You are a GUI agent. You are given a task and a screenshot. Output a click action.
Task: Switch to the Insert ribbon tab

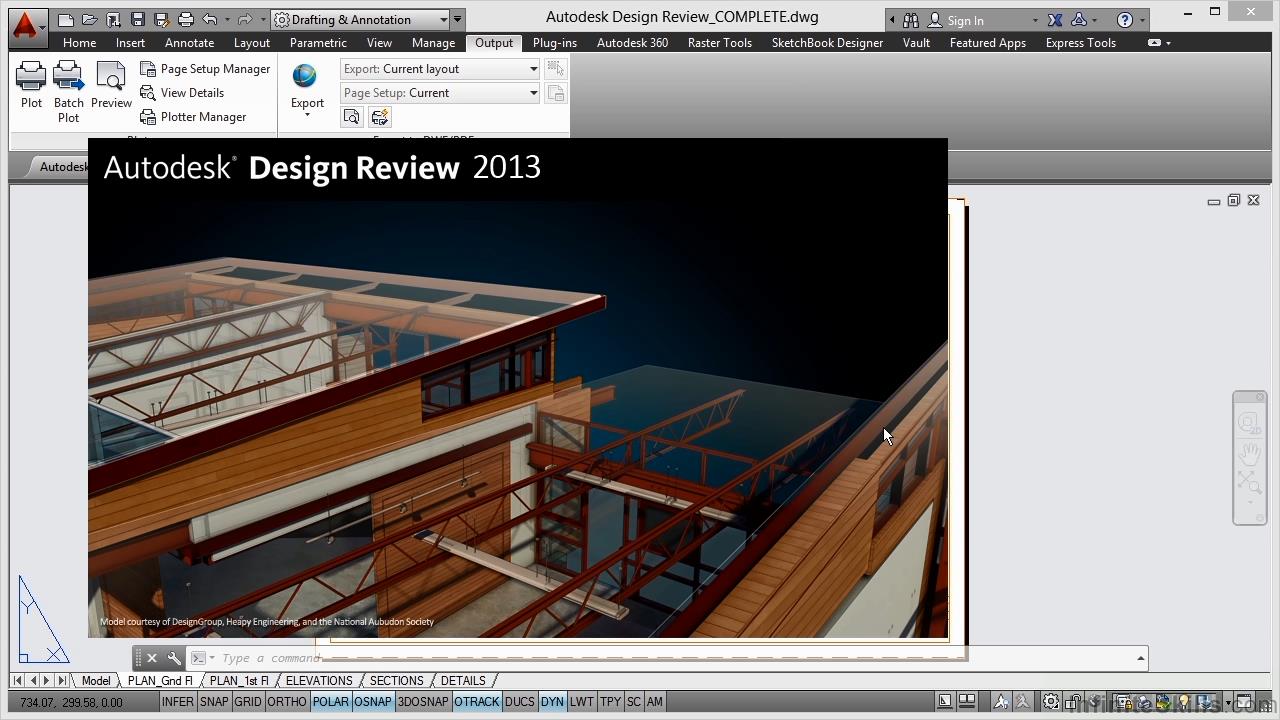tap(130, 43)
